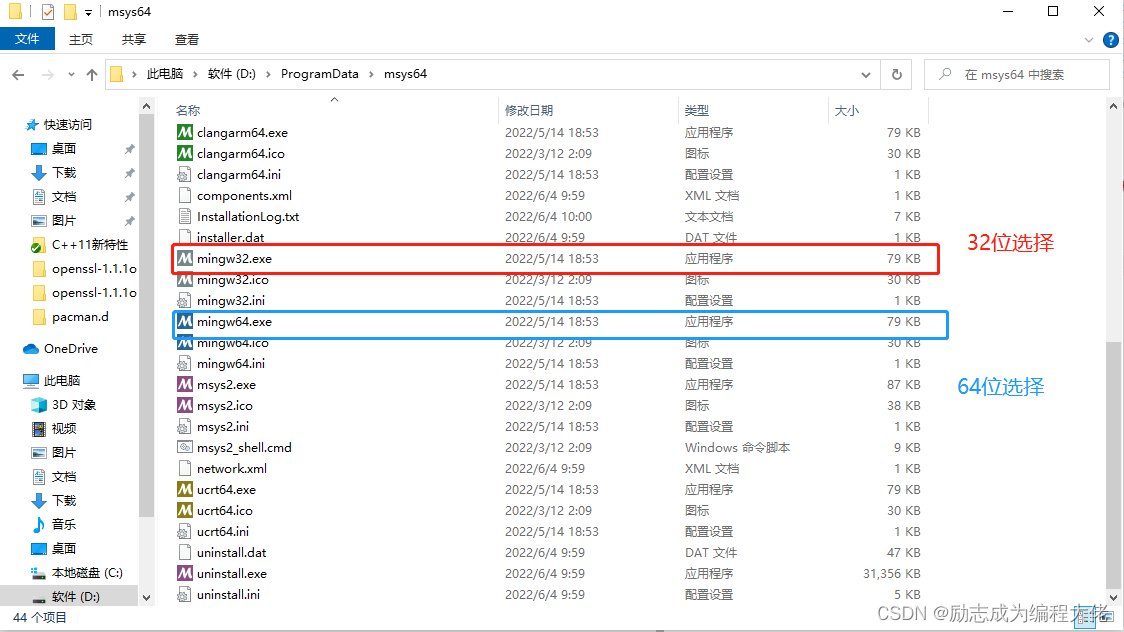1124x632 pixels.
Task: Click the ucrt64.exe application icon
Action: click(185, 489)
